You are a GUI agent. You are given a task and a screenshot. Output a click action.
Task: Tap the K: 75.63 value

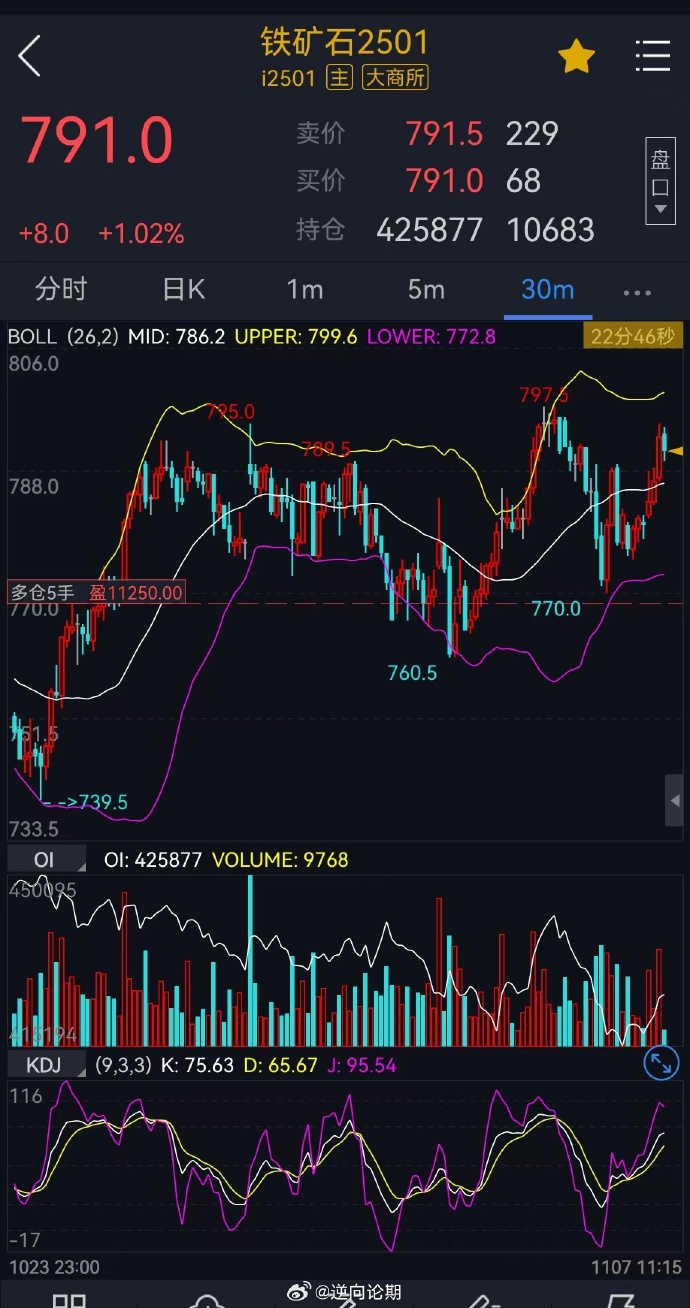click(197, 1066)
